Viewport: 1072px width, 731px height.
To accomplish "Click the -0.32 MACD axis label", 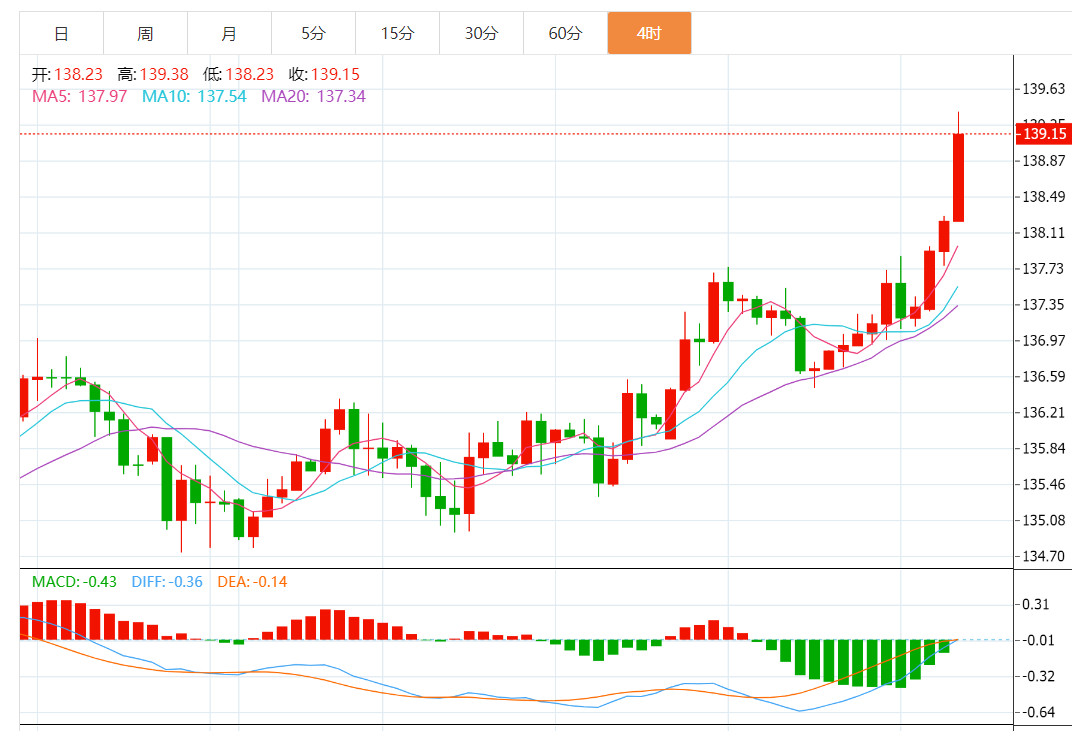I will pos(1036,676).
